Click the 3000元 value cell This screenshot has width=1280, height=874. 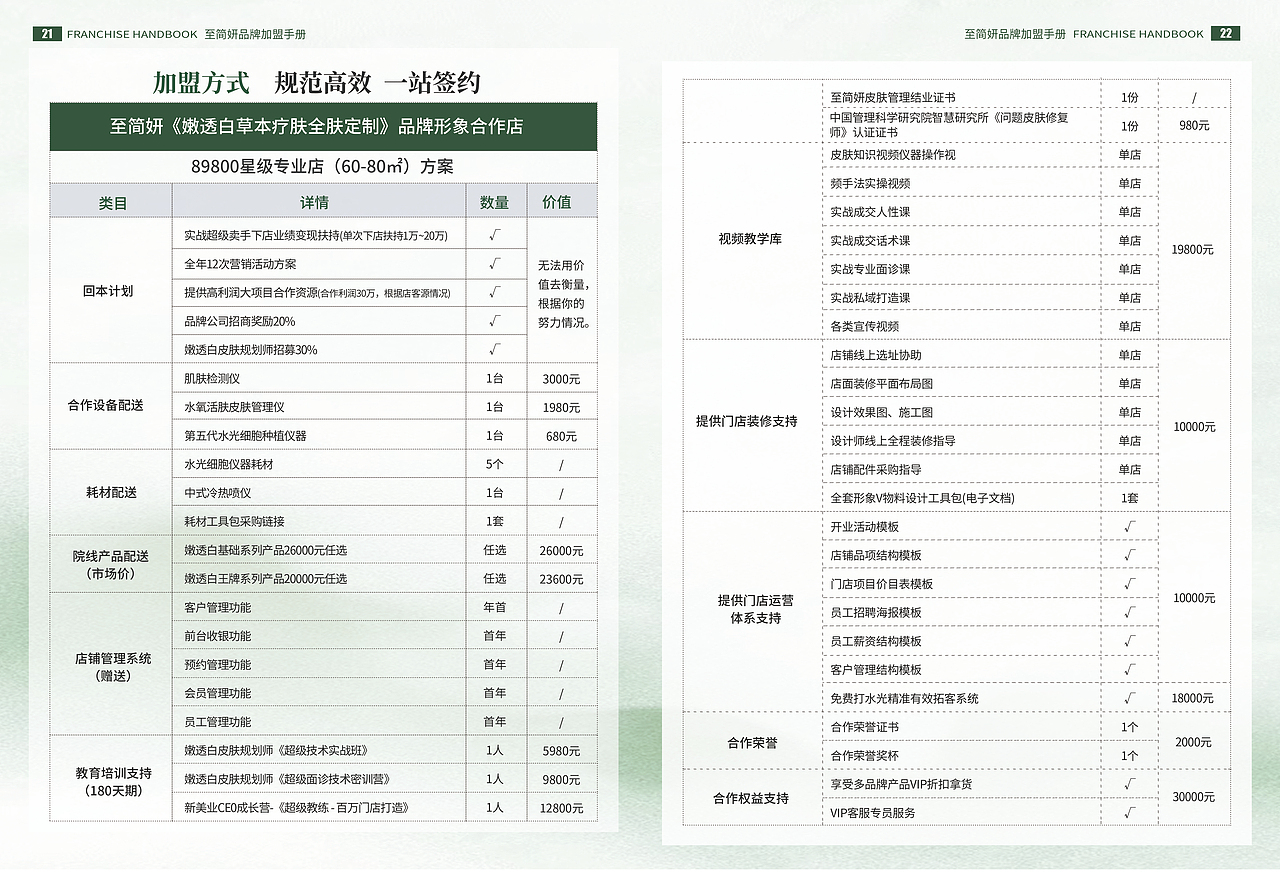[x=562, y=379]
